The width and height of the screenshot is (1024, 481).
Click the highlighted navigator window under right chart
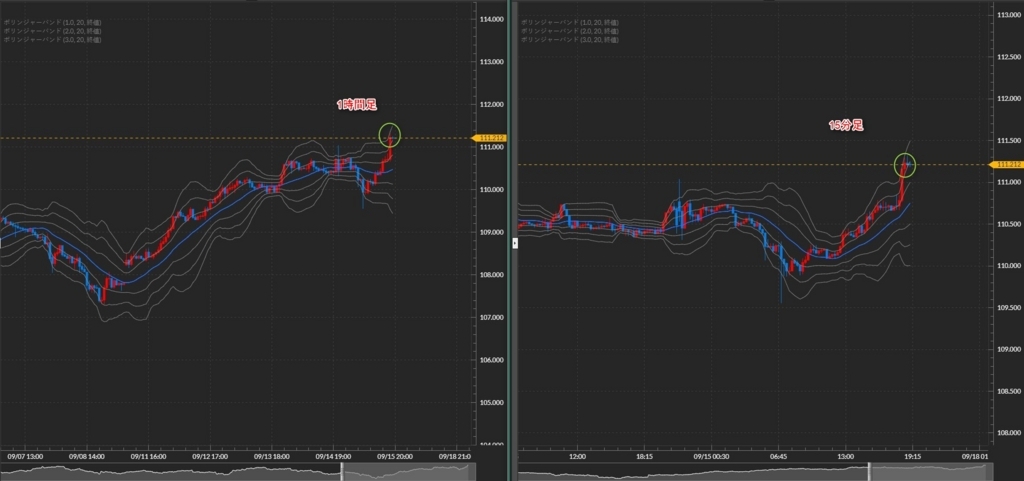931,471
